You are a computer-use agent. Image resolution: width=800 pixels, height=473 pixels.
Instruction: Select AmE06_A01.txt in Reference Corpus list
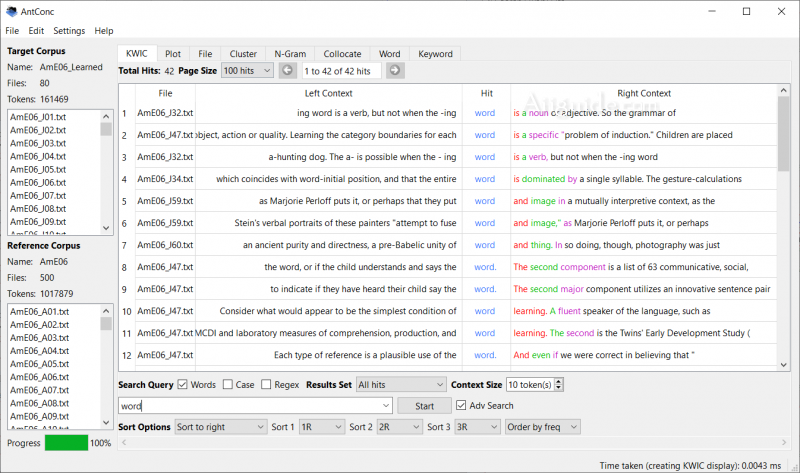pyautogui.click(x=40, y=311)
